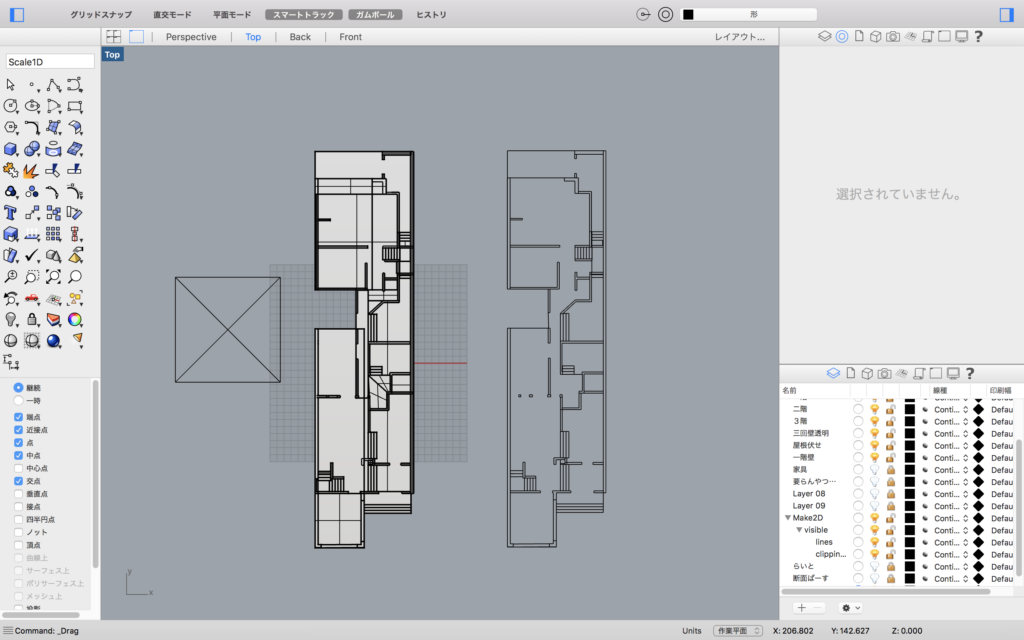Switch to the Perspective viewport tab
The width and height of the screenshot is (1024, 640).
pyautogui.click(x=191, y=37)
